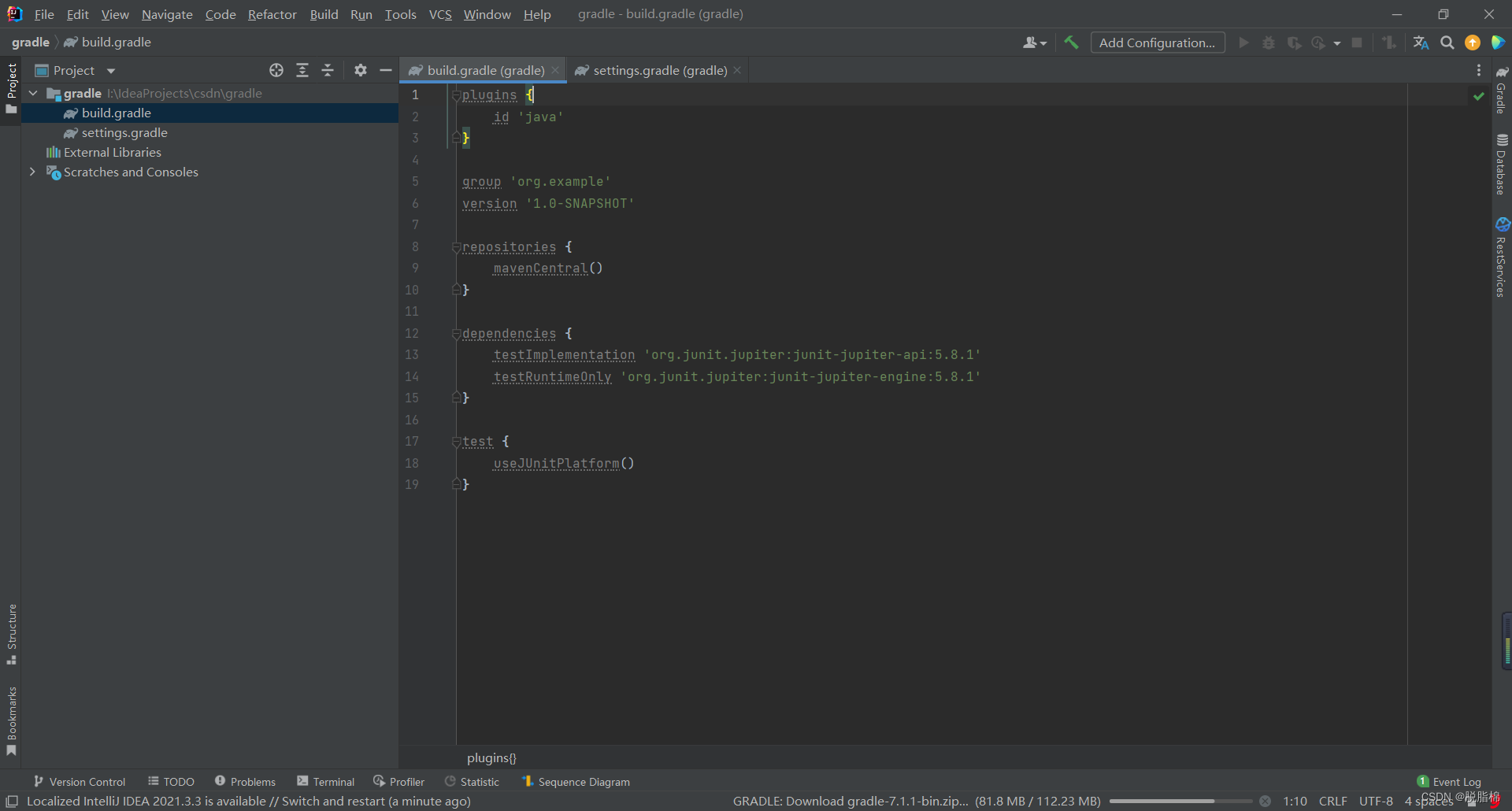Open the Tools menu
Screen dimensions: 1512x811
[400, 14]
